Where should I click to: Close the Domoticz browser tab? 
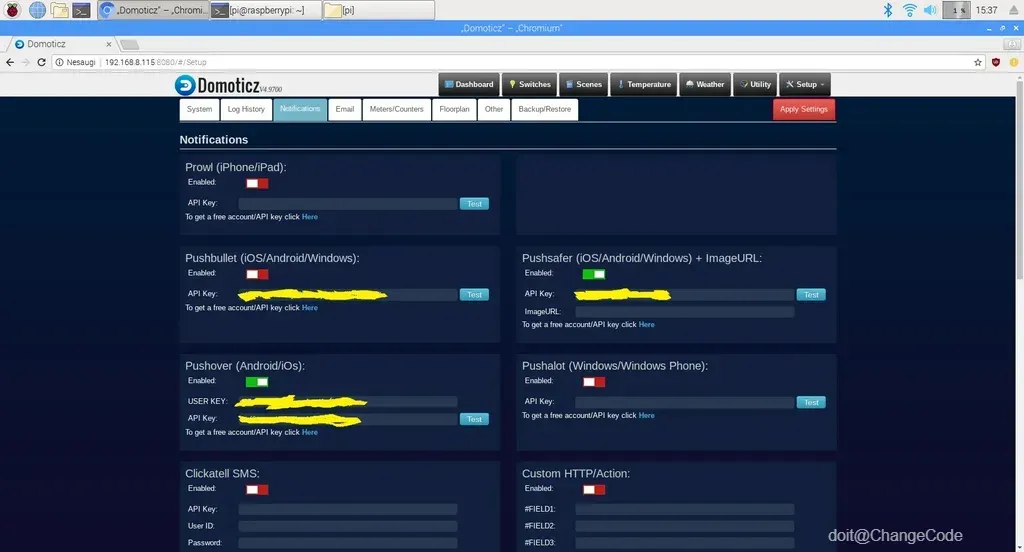pos(108,44)
